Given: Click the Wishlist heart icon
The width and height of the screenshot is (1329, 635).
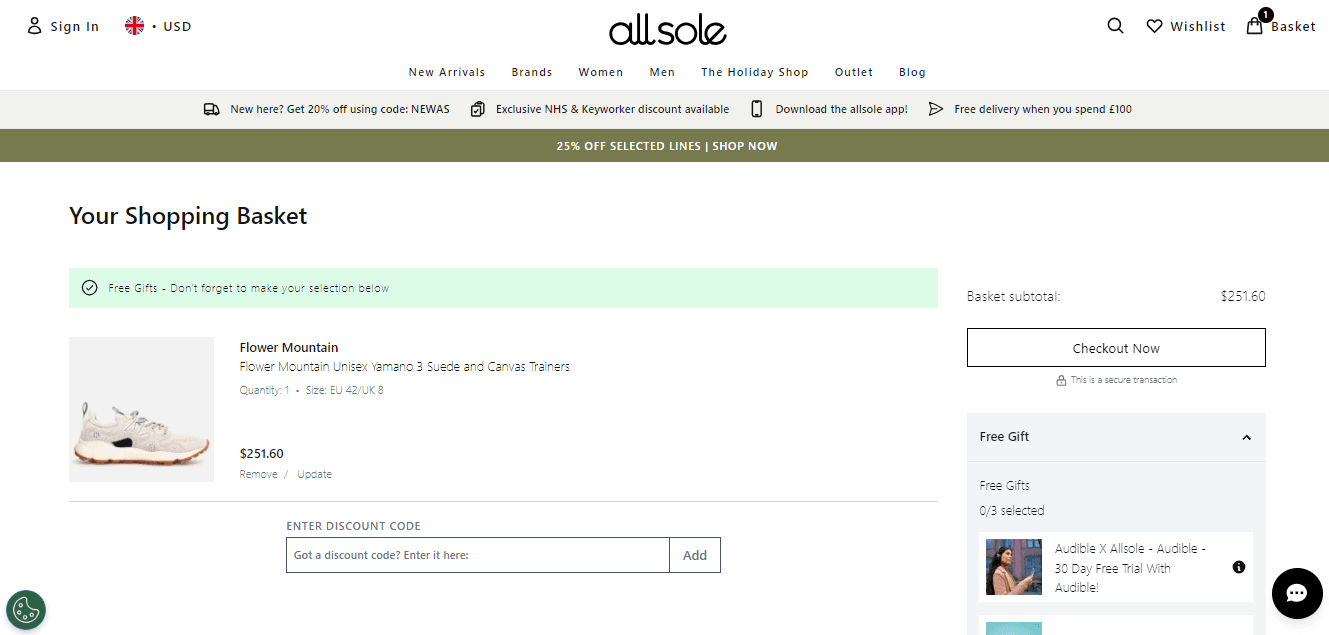Looking at the screenshot, I should point(1154,26).
